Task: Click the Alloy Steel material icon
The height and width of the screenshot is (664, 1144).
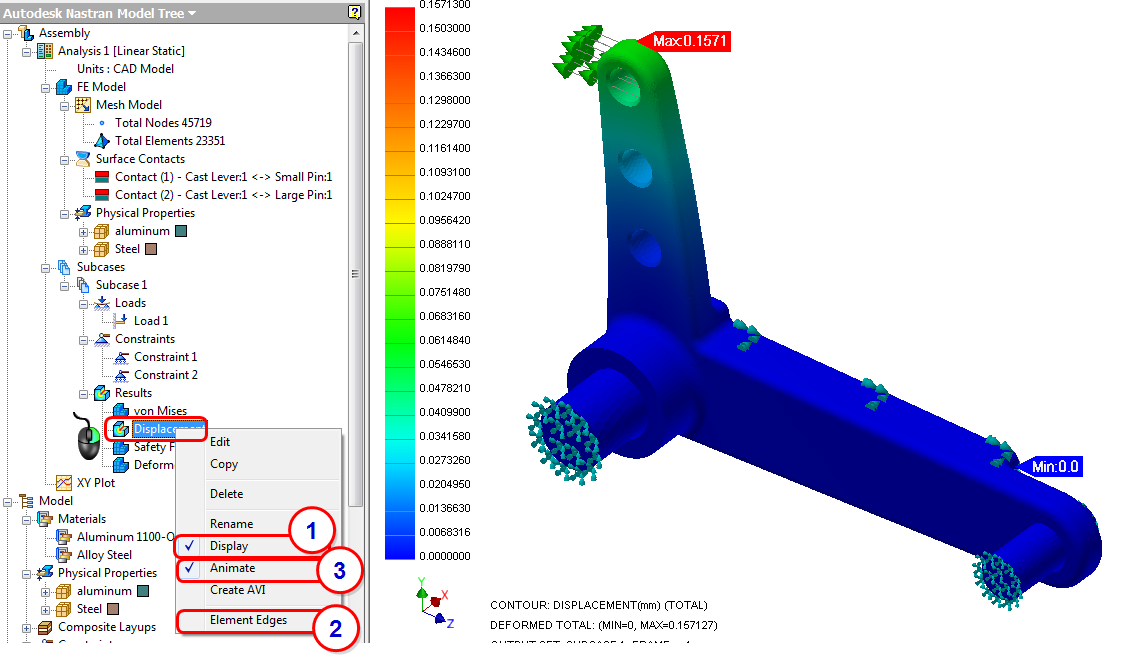Action: coord(64,555)
